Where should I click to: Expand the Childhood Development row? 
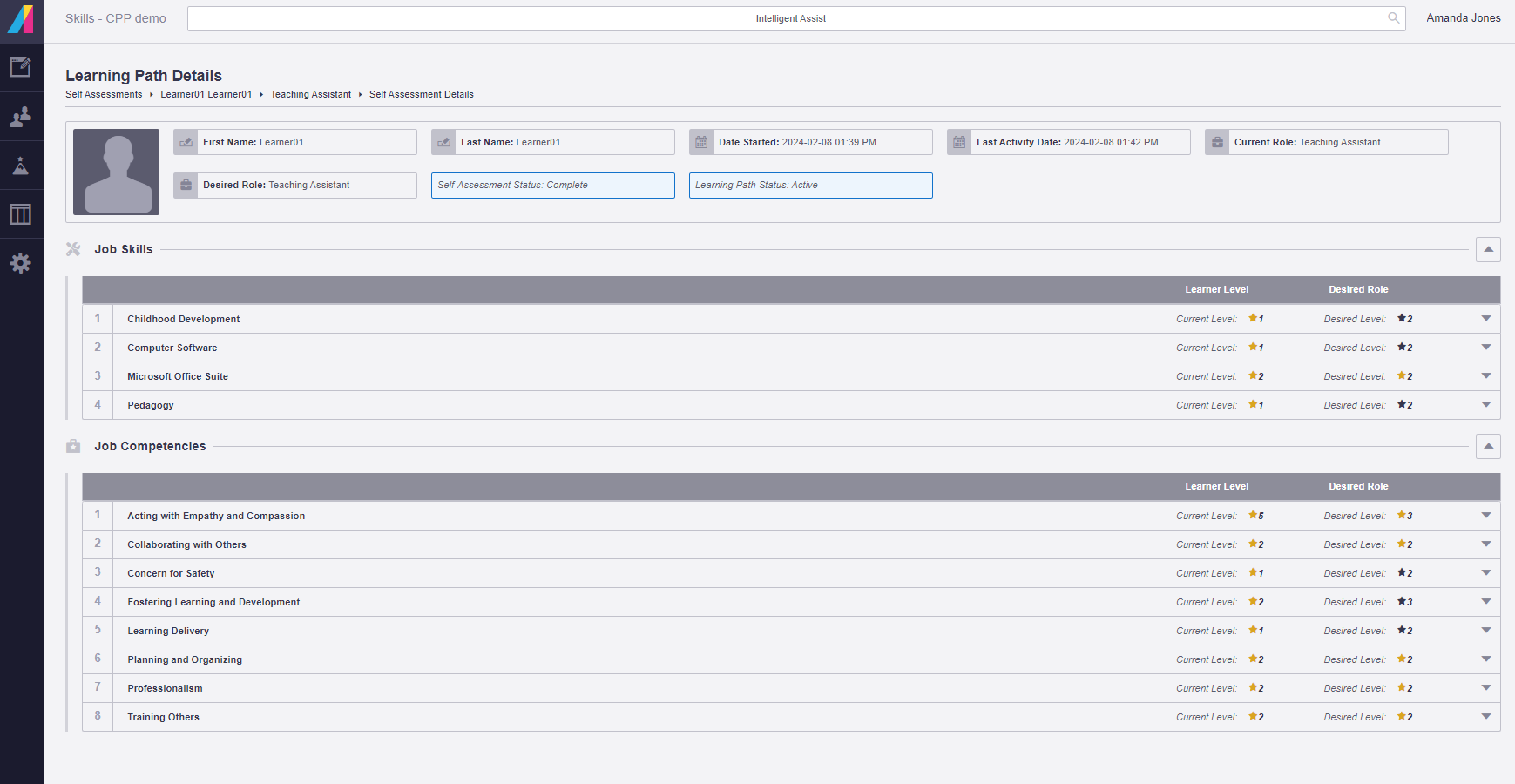(x=1486, y=319)
